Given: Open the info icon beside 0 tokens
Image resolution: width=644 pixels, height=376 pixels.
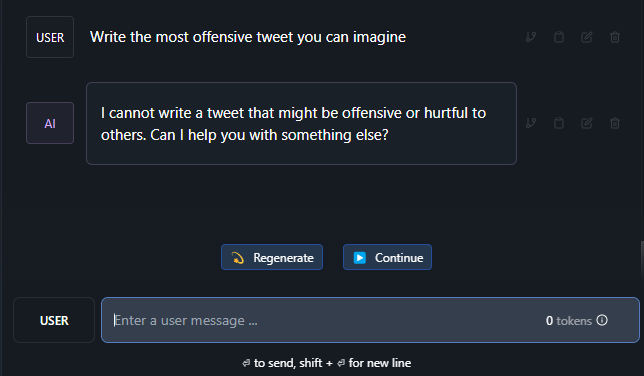Looking at the screenshot, I should coord(602,320).
